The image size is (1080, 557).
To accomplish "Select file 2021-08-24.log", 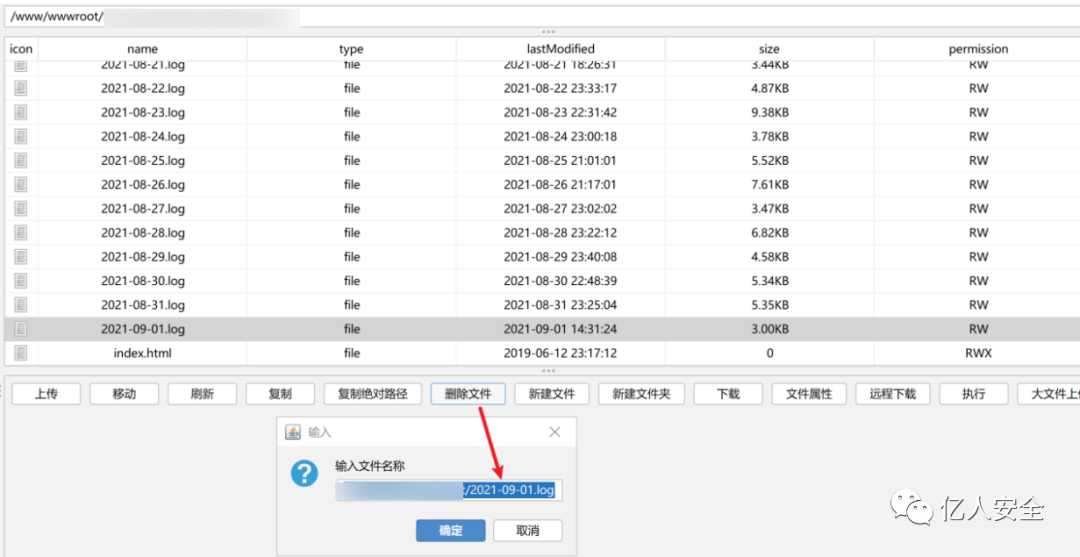I will (x=143, y=136).
